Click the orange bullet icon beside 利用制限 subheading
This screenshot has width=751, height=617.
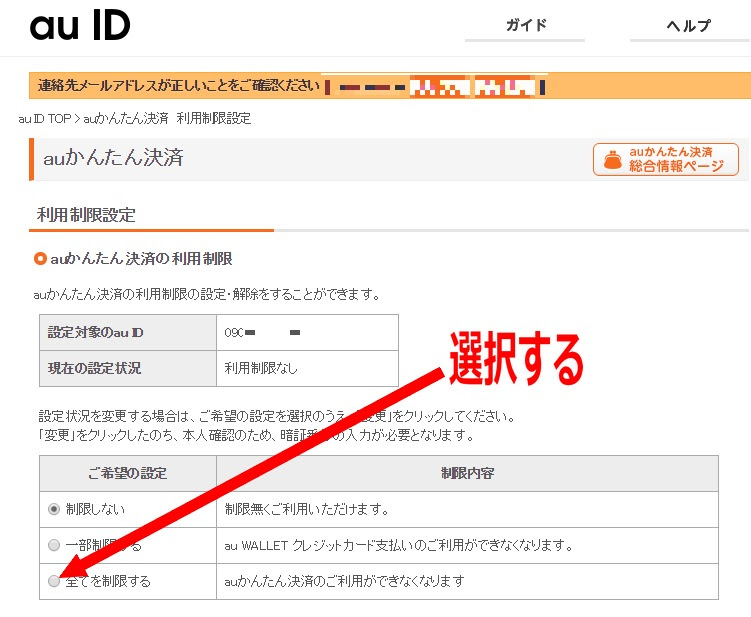[40, 259]
